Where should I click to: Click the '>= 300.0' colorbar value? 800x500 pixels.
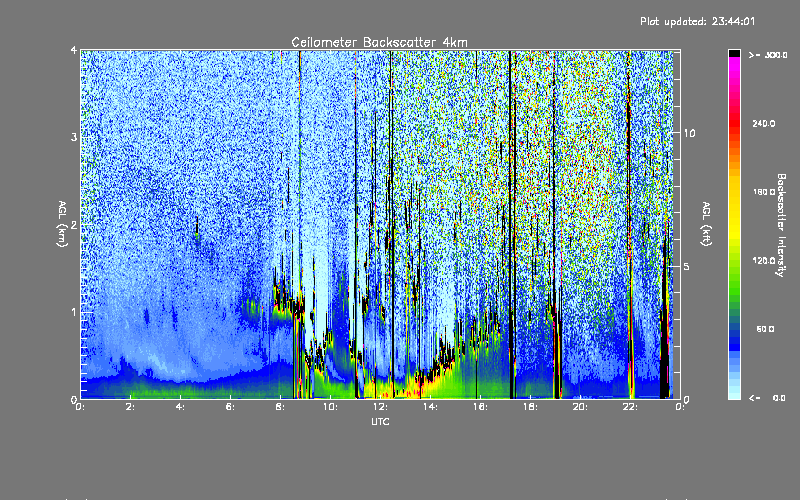[768, 55]
